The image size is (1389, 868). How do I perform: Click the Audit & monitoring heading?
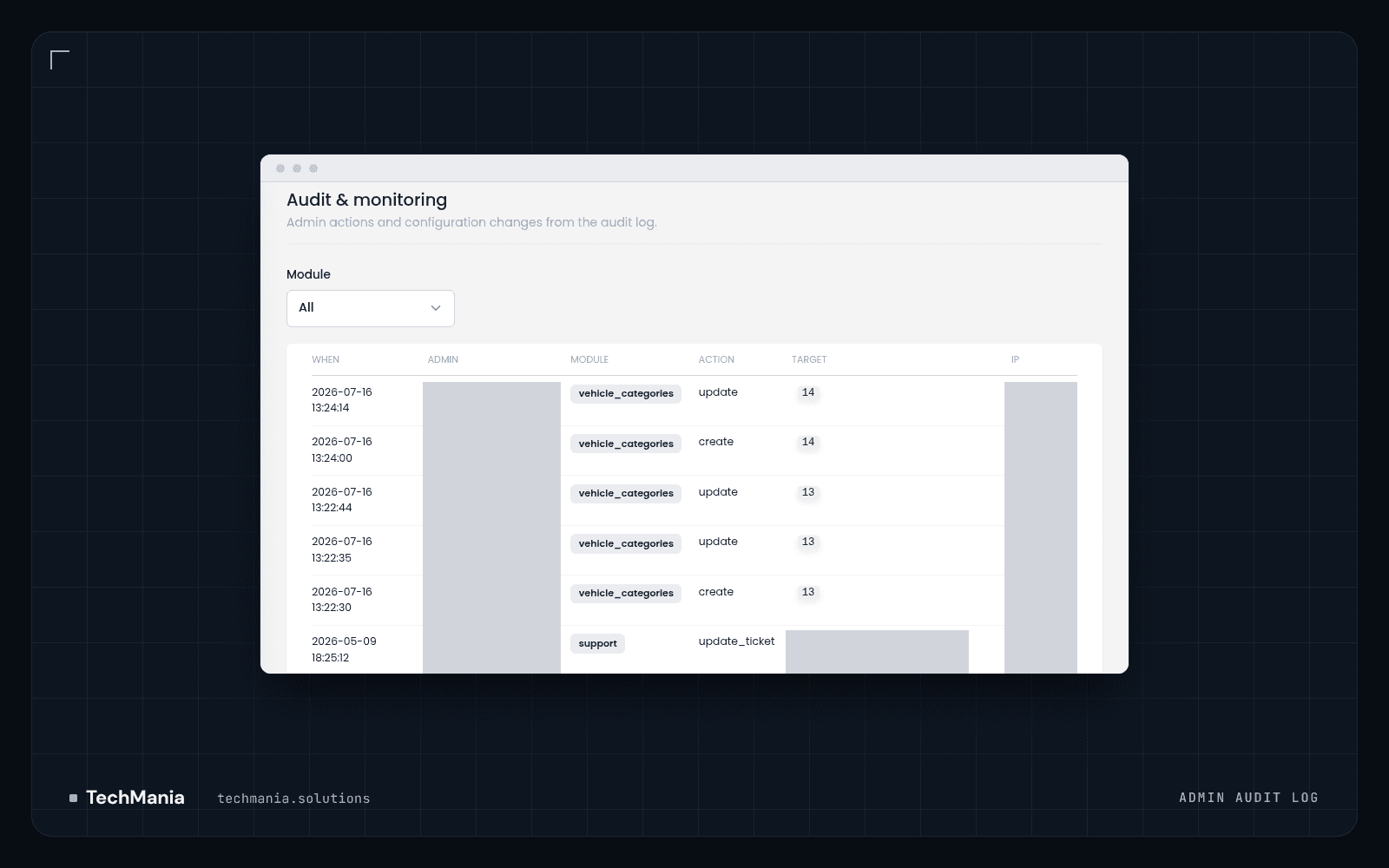point(366,200)
